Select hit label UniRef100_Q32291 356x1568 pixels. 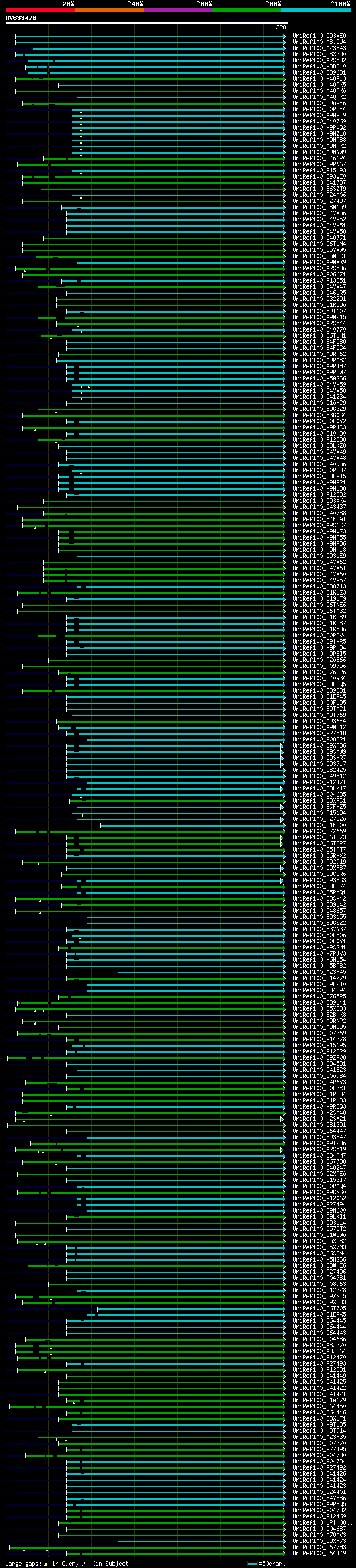coord(319,299)
